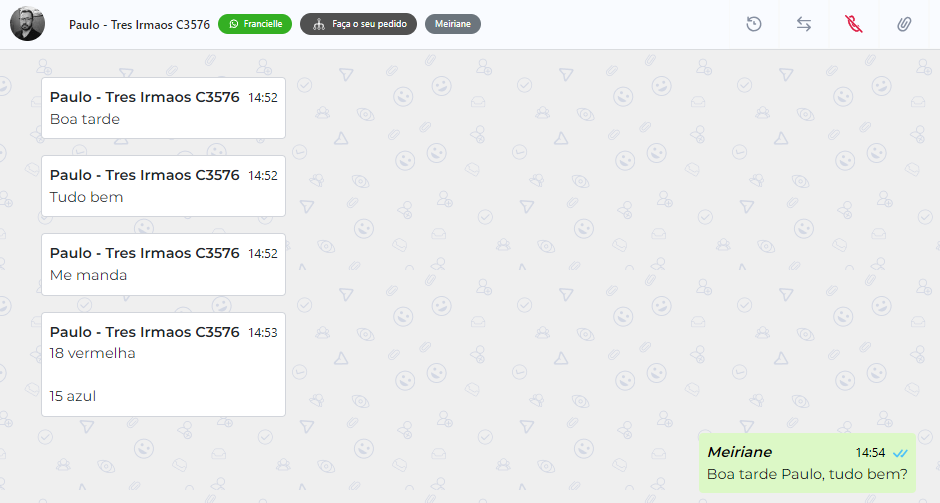
Task: Open Paulo's profile avatar photo
Action: pos(28,24)
